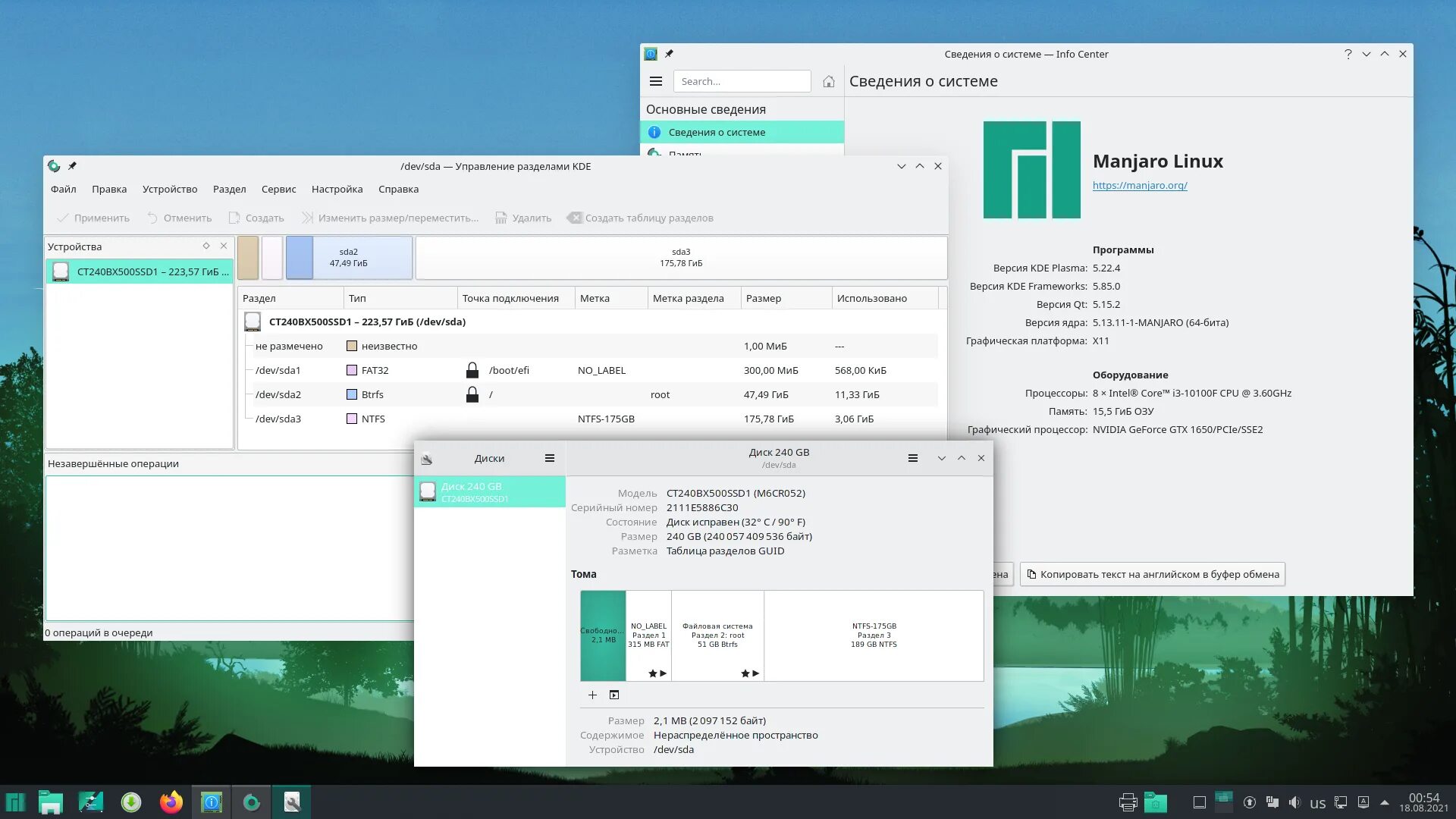Viewport: 1456px width, 819px height.
Task: Click the add partition plus icon
Action: 592,695
